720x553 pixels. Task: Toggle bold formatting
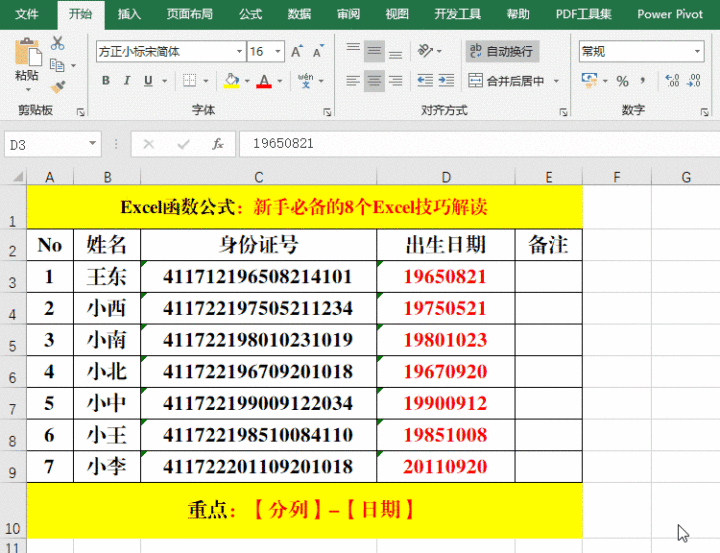106,81
